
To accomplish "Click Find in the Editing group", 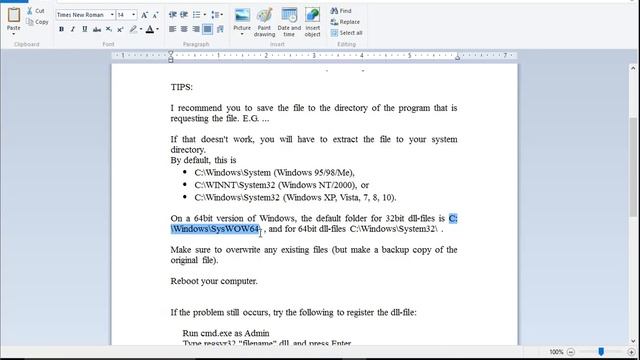I will point(341,11).
